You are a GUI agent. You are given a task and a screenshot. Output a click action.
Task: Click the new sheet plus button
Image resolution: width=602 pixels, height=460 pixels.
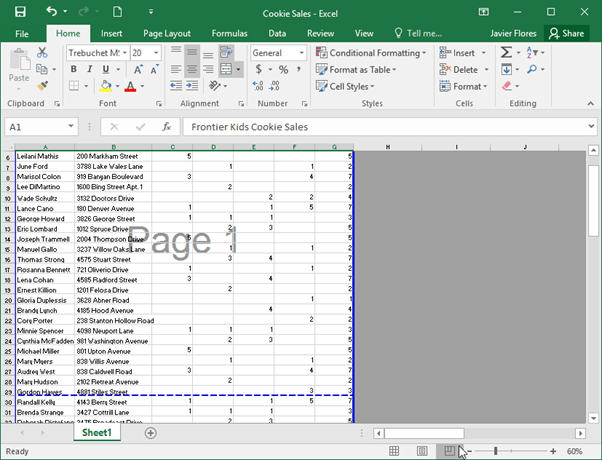(x=150, y=433)
